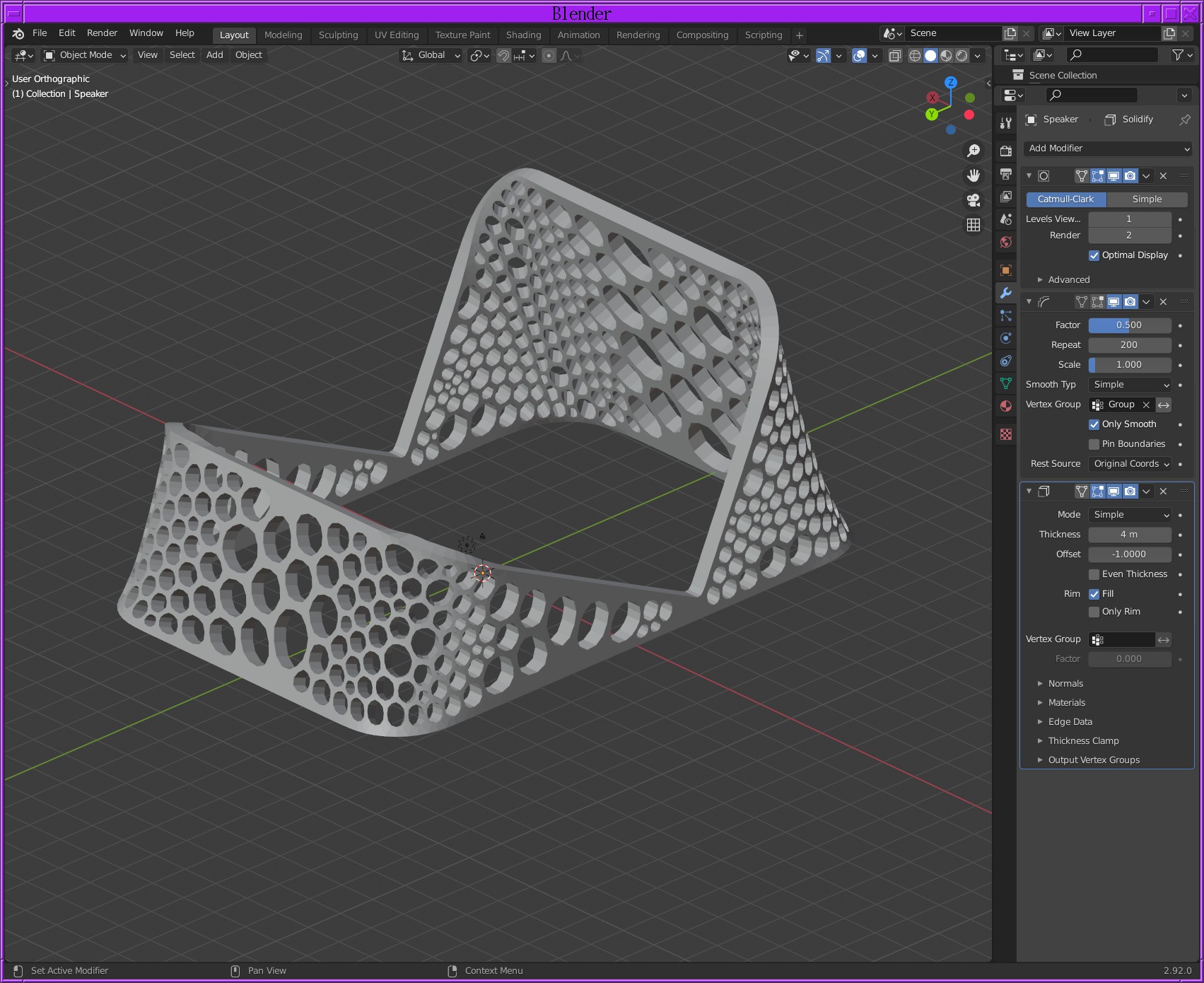Open the Object Data properties tab

coord(1005,383)
